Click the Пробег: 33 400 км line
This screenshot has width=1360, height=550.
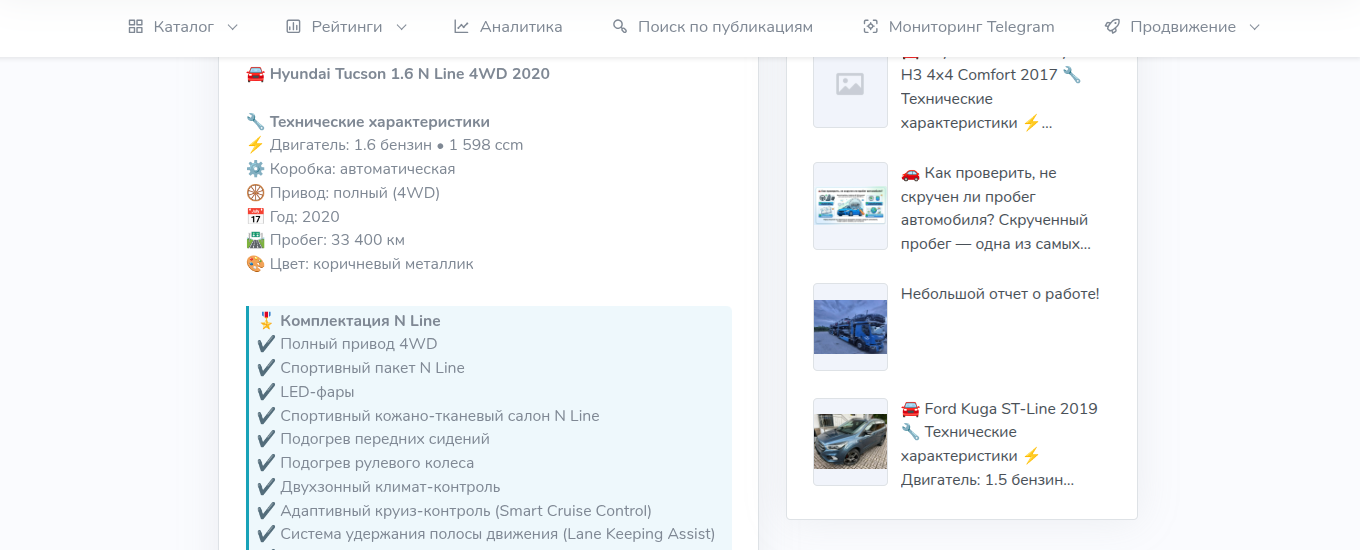[x=325, y=240]
